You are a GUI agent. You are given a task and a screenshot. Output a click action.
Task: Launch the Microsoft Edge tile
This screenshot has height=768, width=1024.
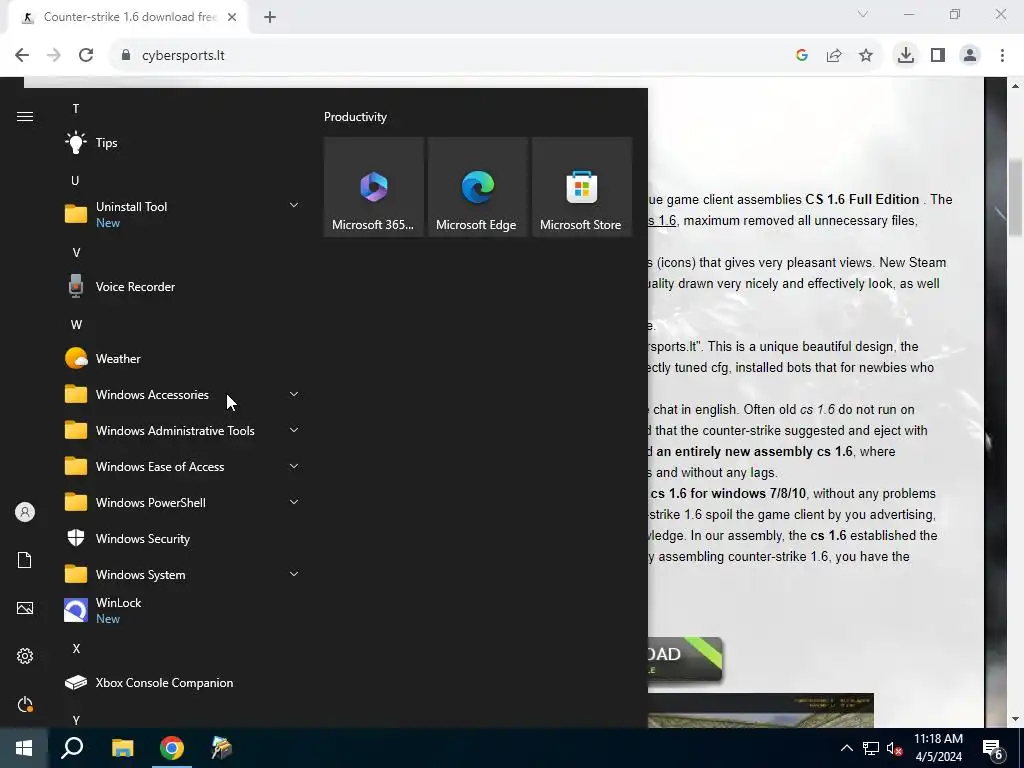pos(477,187)
